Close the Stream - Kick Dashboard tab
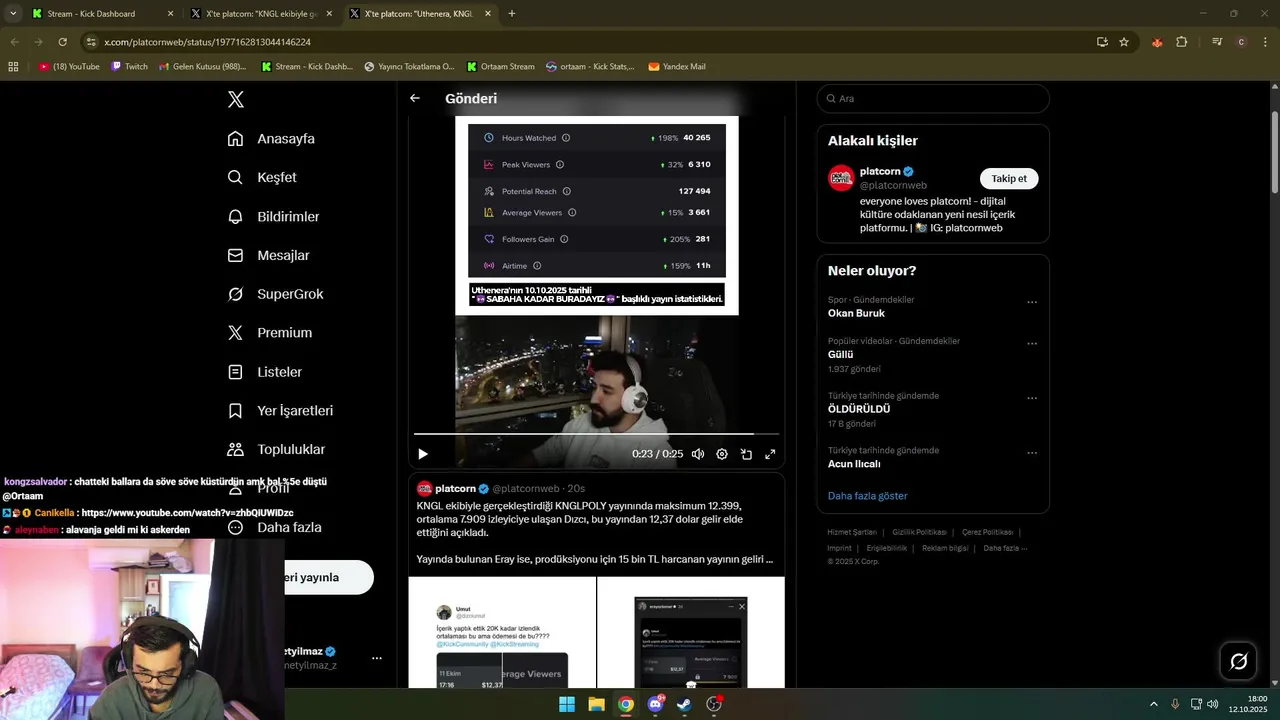The width and height of the screenshot is (1280, 720). pyautogui.click(x=170, y=14)
